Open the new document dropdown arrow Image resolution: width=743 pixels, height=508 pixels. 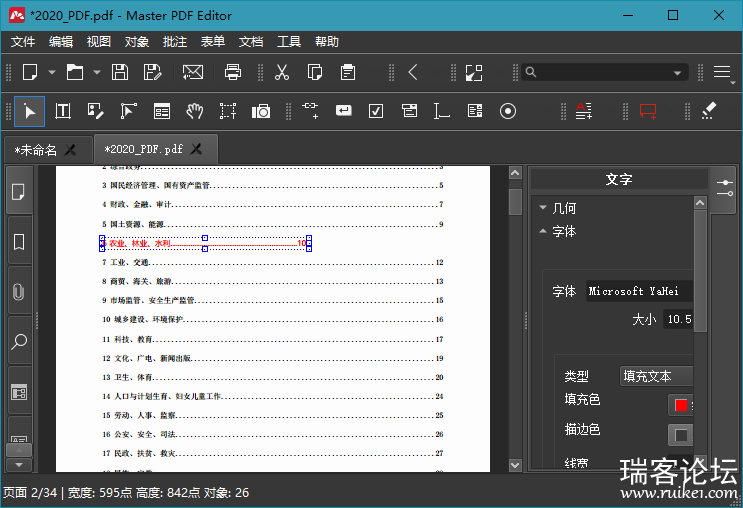click(52, 73)
